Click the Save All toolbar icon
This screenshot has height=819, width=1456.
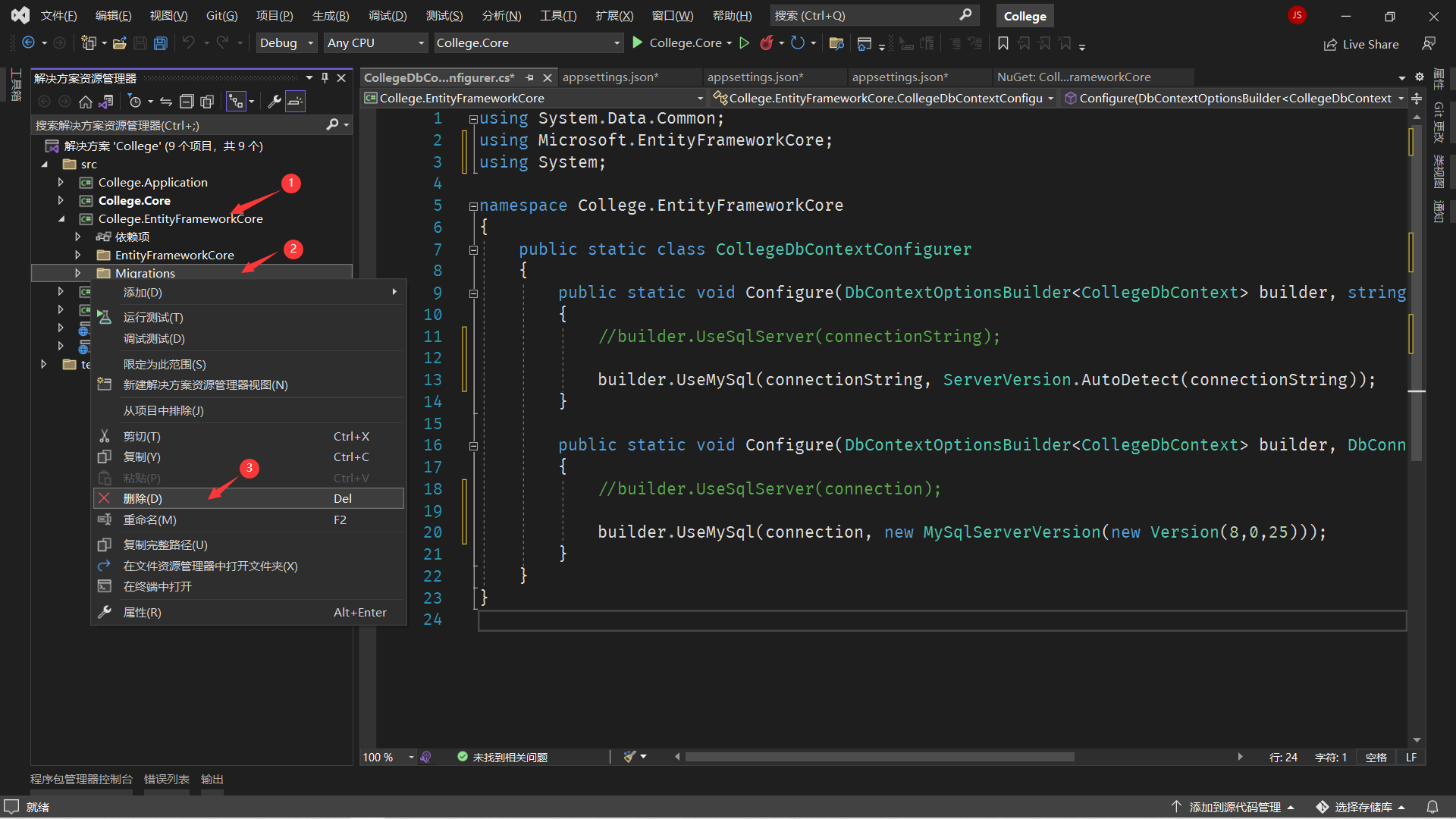(161, 43)
